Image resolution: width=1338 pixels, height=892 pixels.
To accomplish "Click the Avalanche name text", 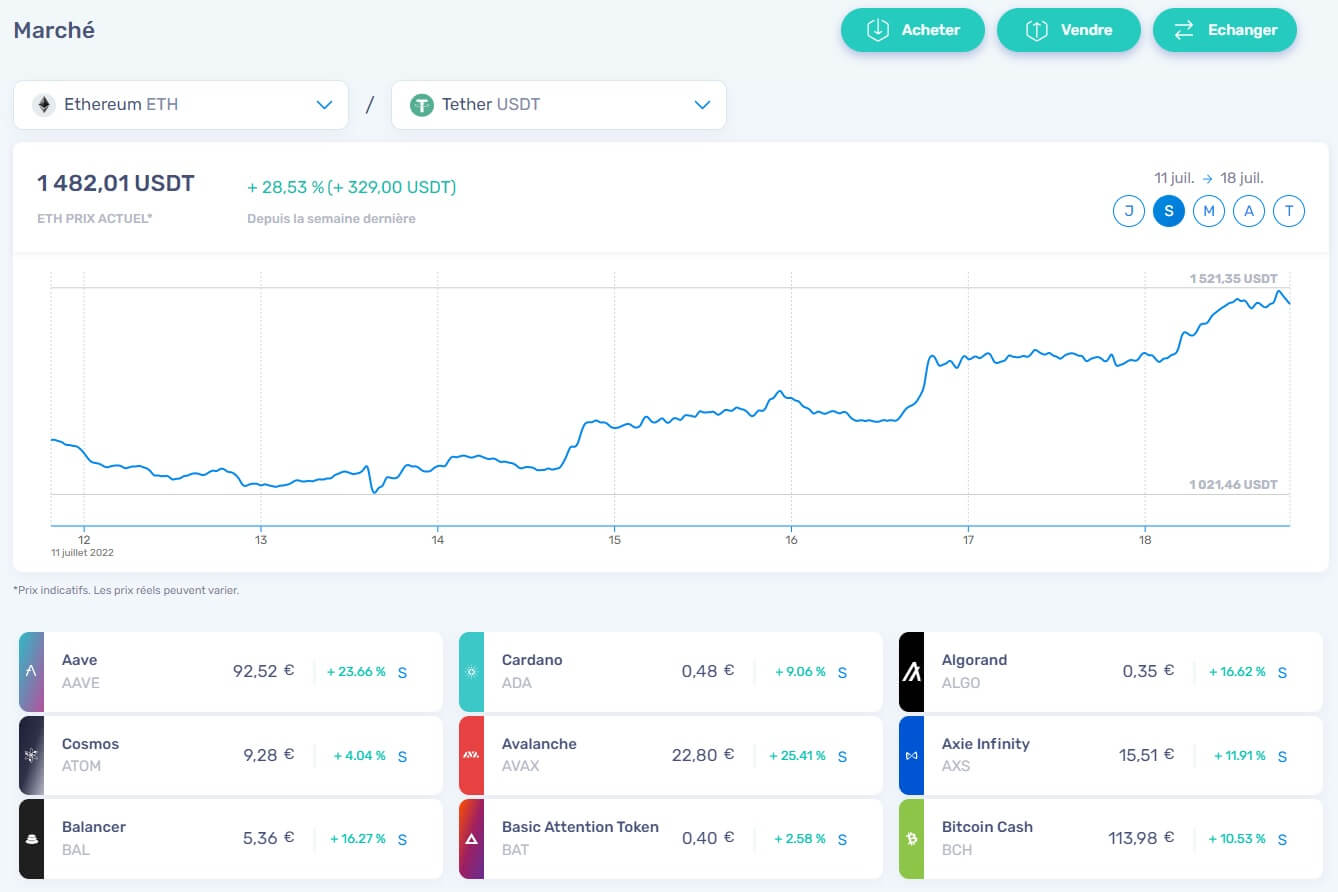I will [539, 744].
